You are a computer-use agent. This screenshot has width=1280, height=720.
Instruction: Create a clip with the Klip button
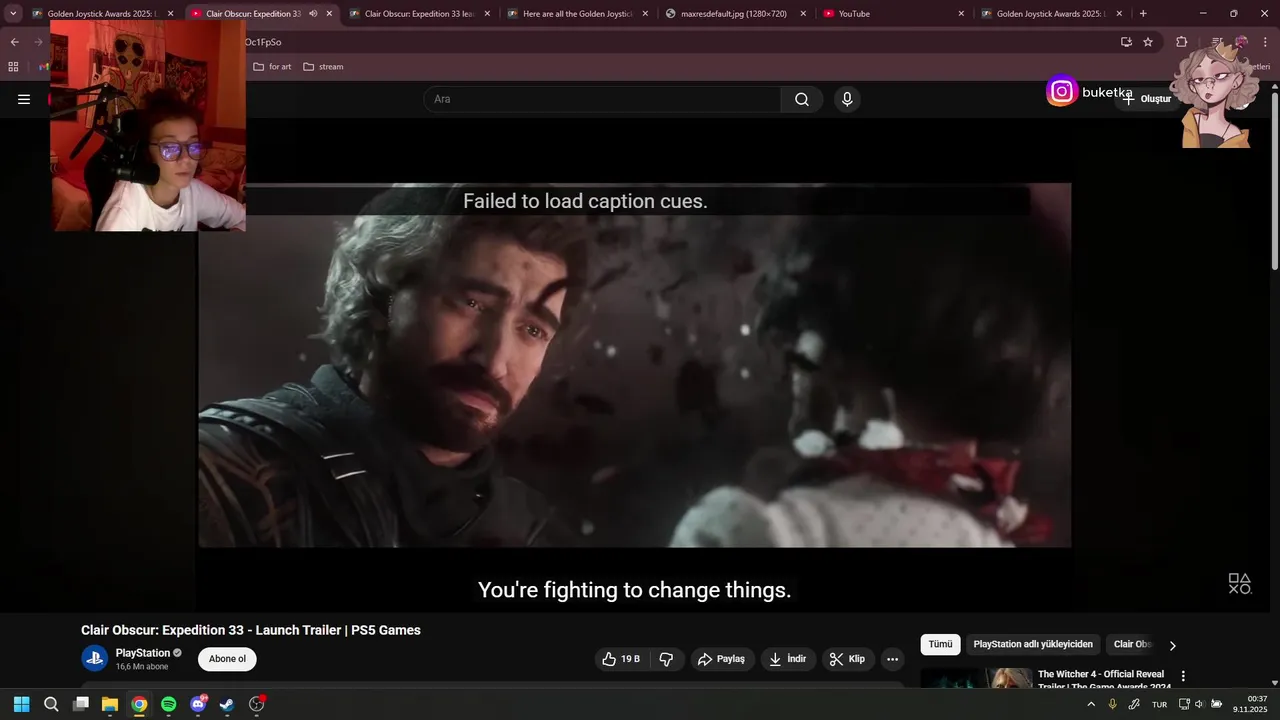[x=848, y=659]
